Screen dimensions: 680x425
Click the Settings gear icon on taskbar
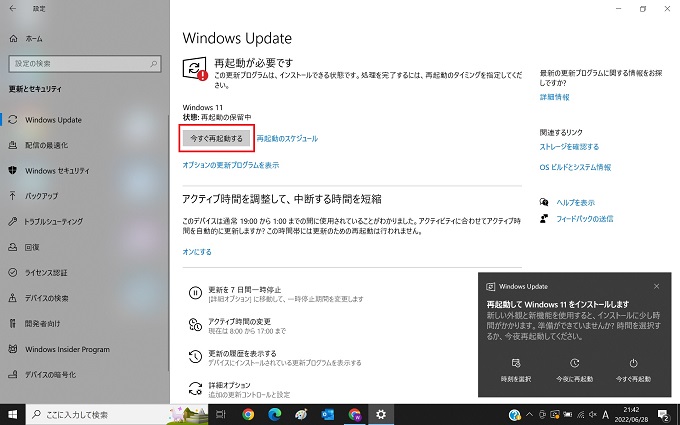click(x=381, y=415)
